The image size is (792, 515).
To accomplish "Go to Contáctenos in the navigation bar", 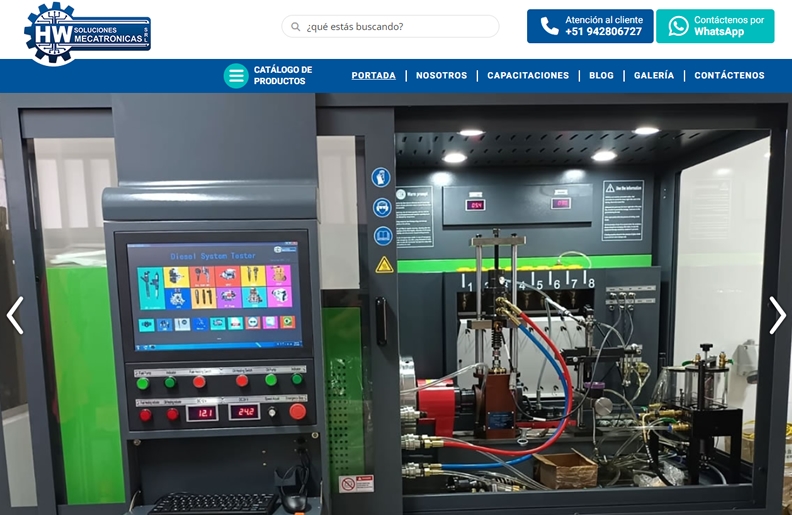I will pyautogui.click(x=729, y=76).
